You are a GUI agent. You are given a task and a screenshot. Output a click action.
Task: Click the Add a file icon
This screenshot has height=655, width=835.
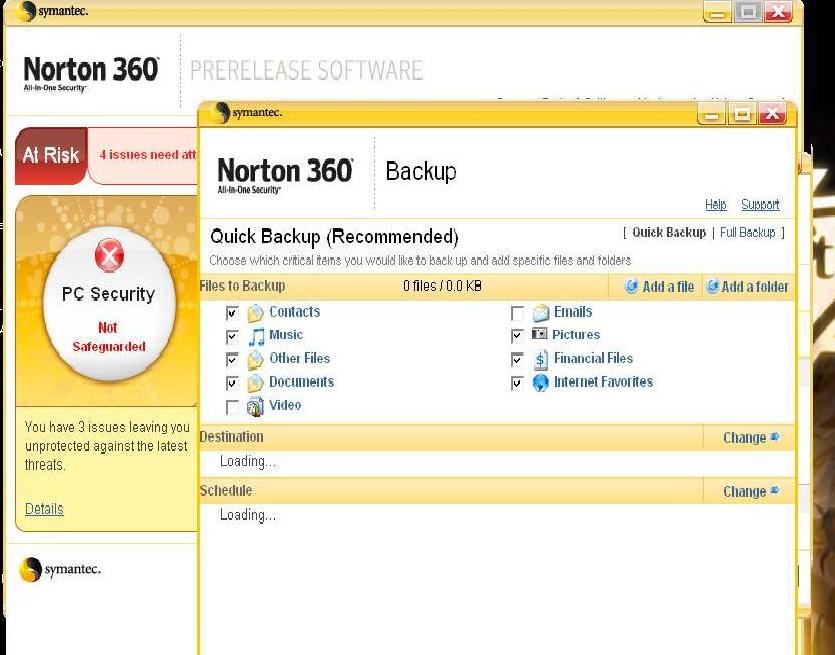(x=632, y=286)
